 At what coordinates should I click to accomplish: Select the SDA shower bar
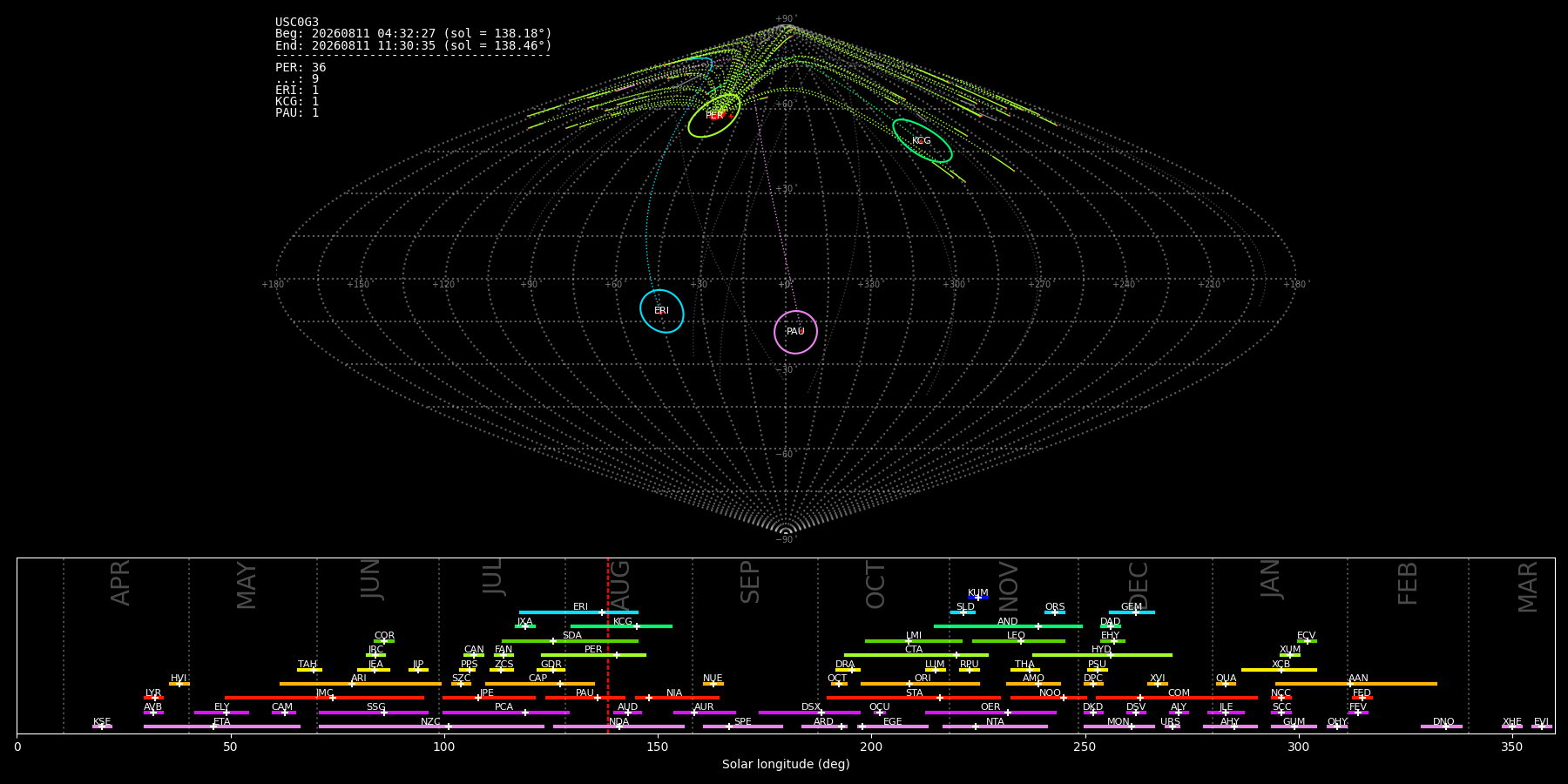coord(570,641)
